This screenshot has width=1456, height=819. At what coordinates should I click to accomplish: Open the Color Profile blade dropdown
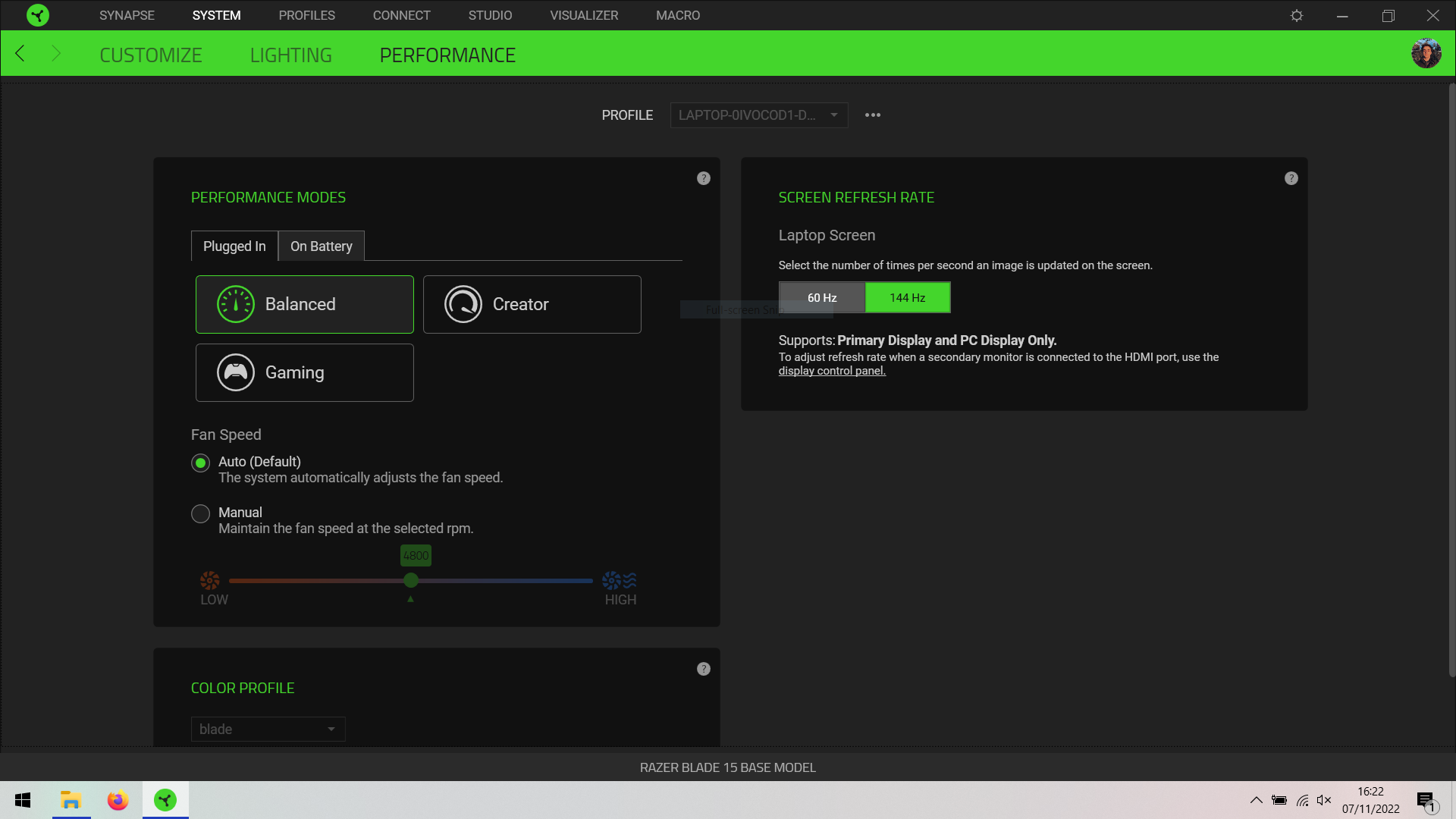(268, 729)
